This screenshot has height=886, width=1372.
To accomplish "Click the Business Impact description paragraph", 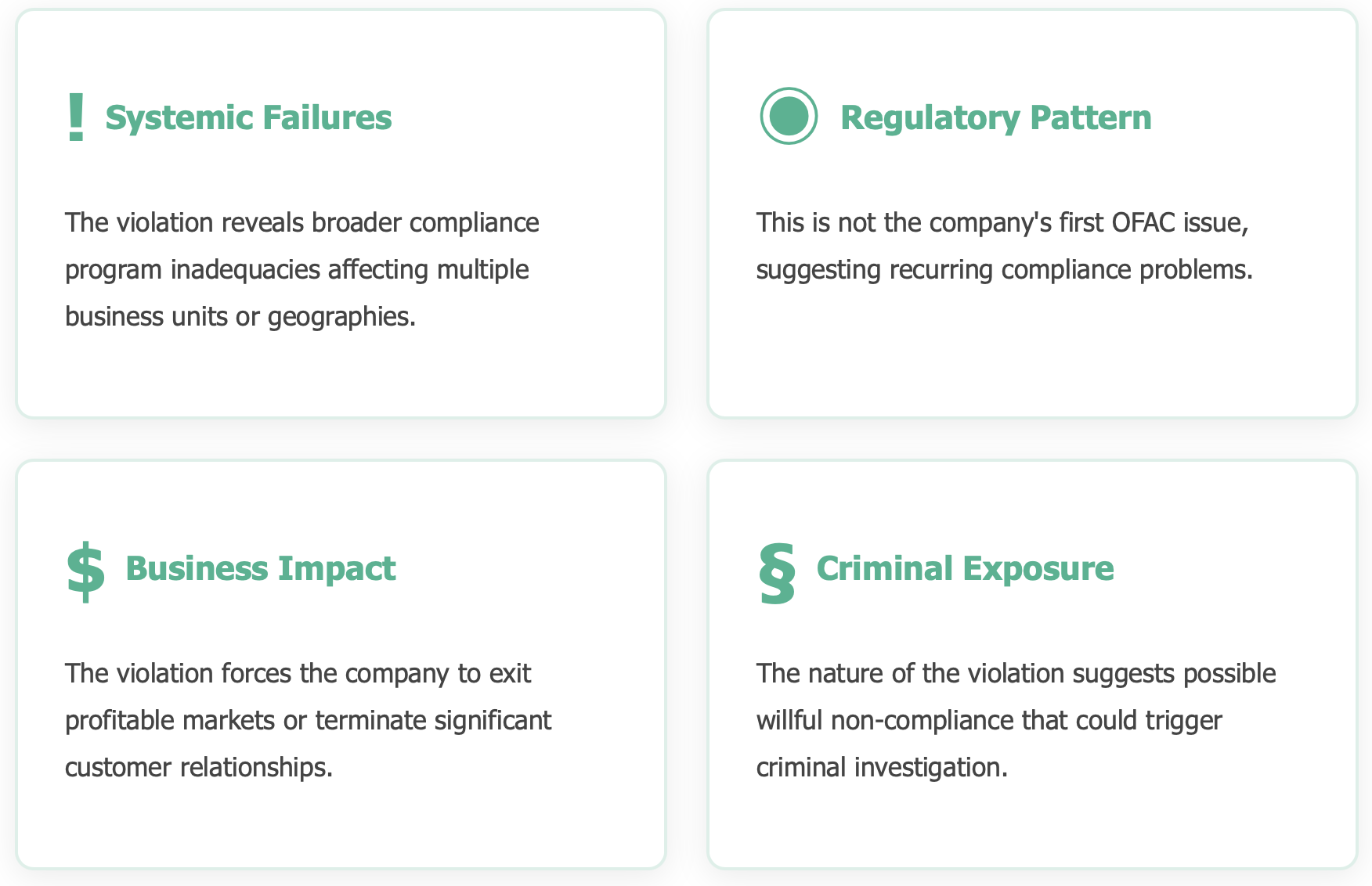I will [x=308, y=720].
